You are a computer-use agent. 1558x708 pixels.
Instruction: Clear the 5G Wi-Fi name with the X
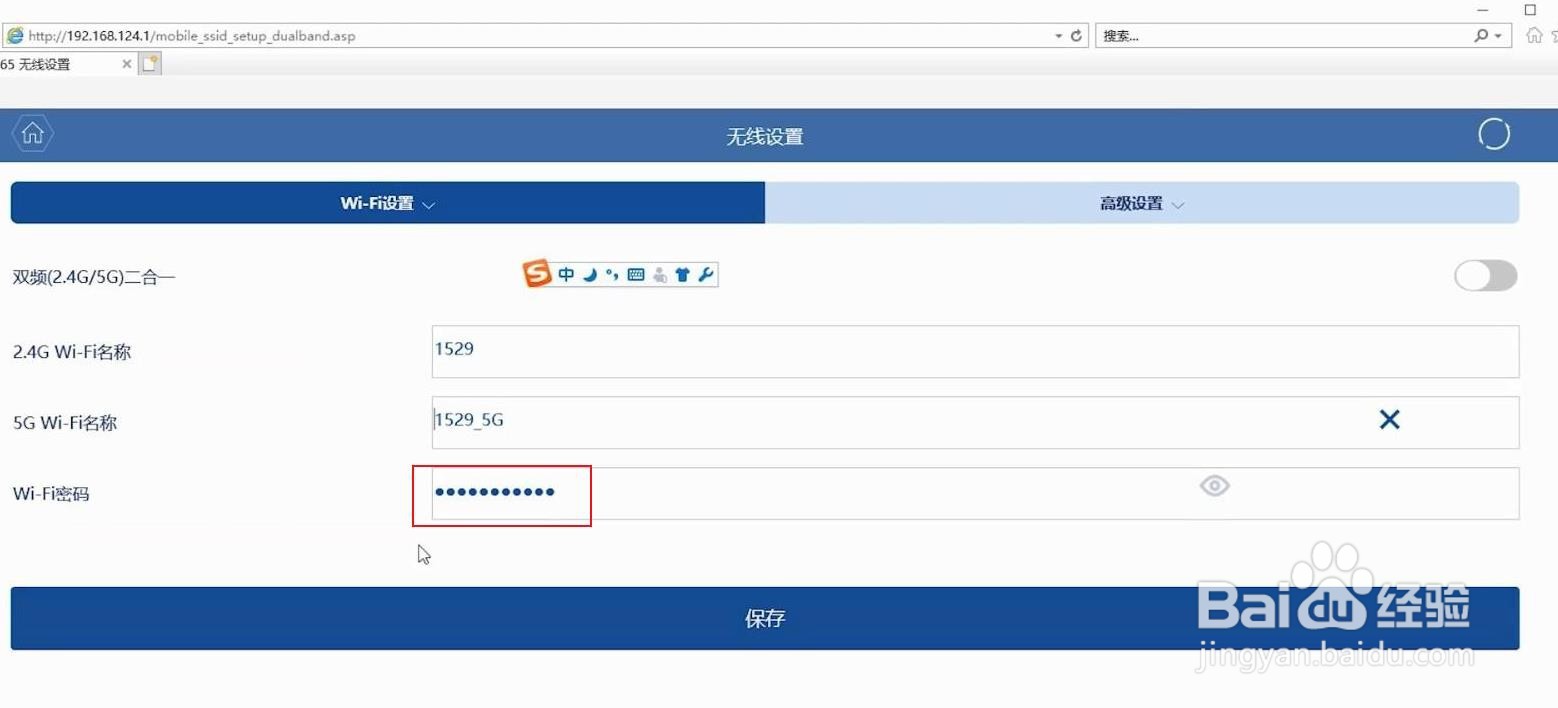pyautogui.click(x=1388, y=420)
